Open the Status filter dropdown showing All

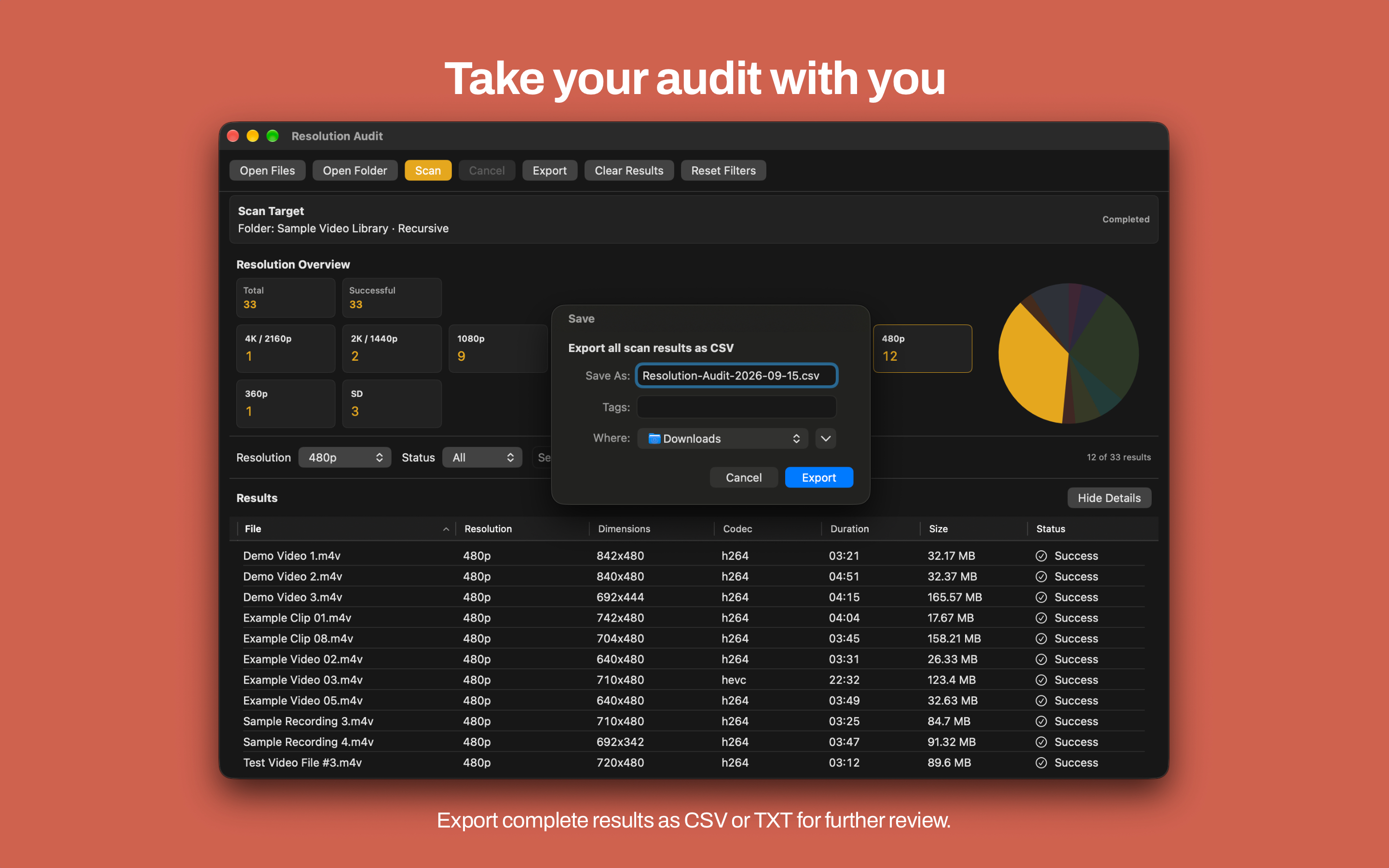click(x=482, y=458)
